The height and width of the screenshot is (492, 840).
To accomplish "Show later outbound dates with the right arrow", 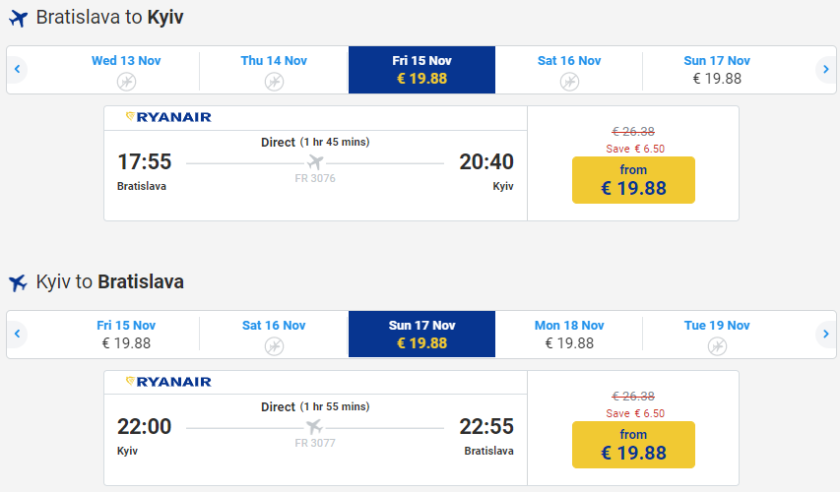I will pyautogui.click(x=824, y=70).
